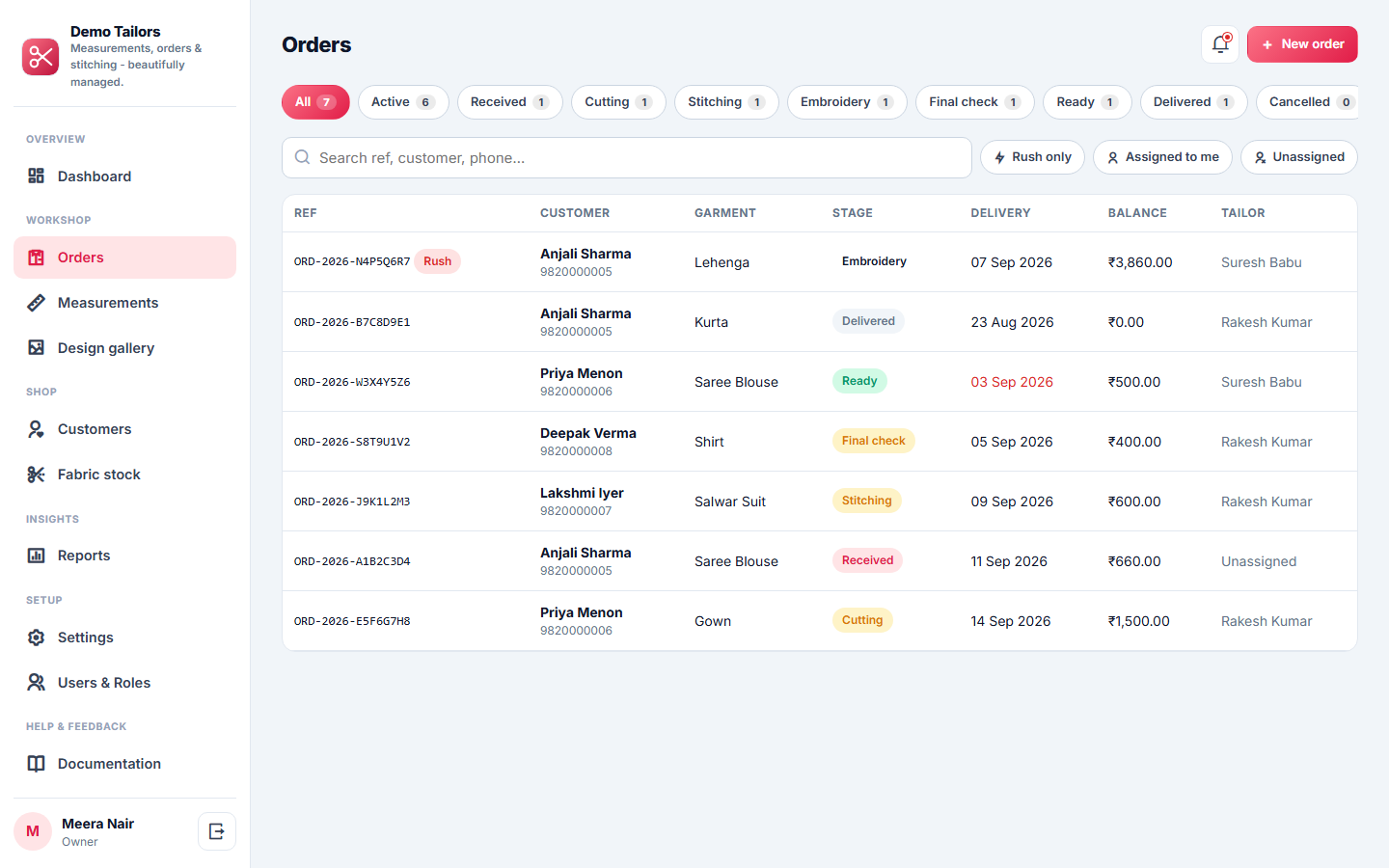The width and height of the screenshot is (1389, 868).
Task: Select the Stitching stage tab
Action: pos(726,102)
